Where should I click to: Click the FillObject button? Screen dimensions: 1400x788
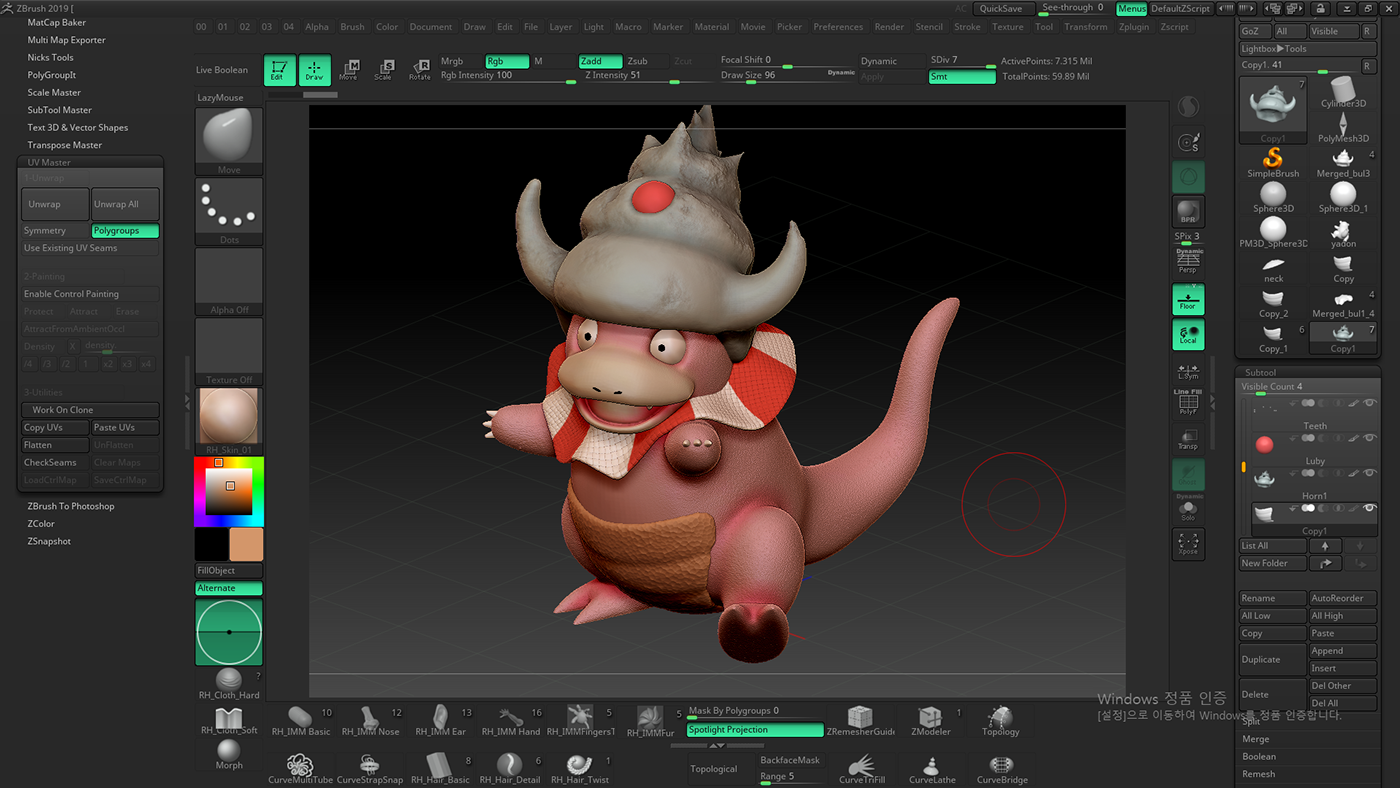point(229,570)
